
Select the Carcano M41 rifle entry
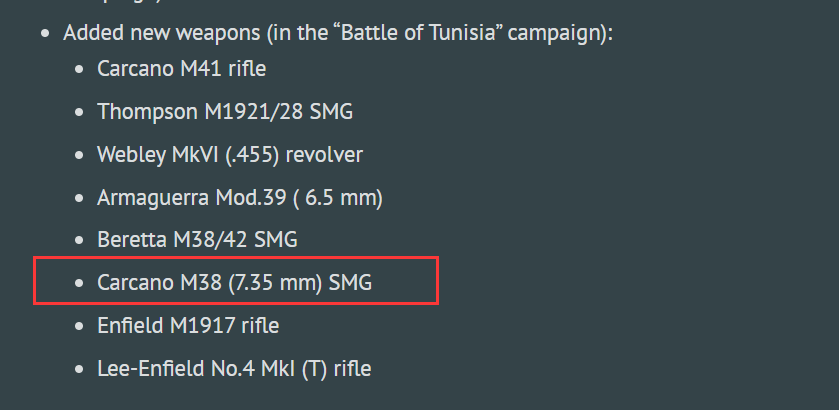pyautogui.click(x=181, y=69)
